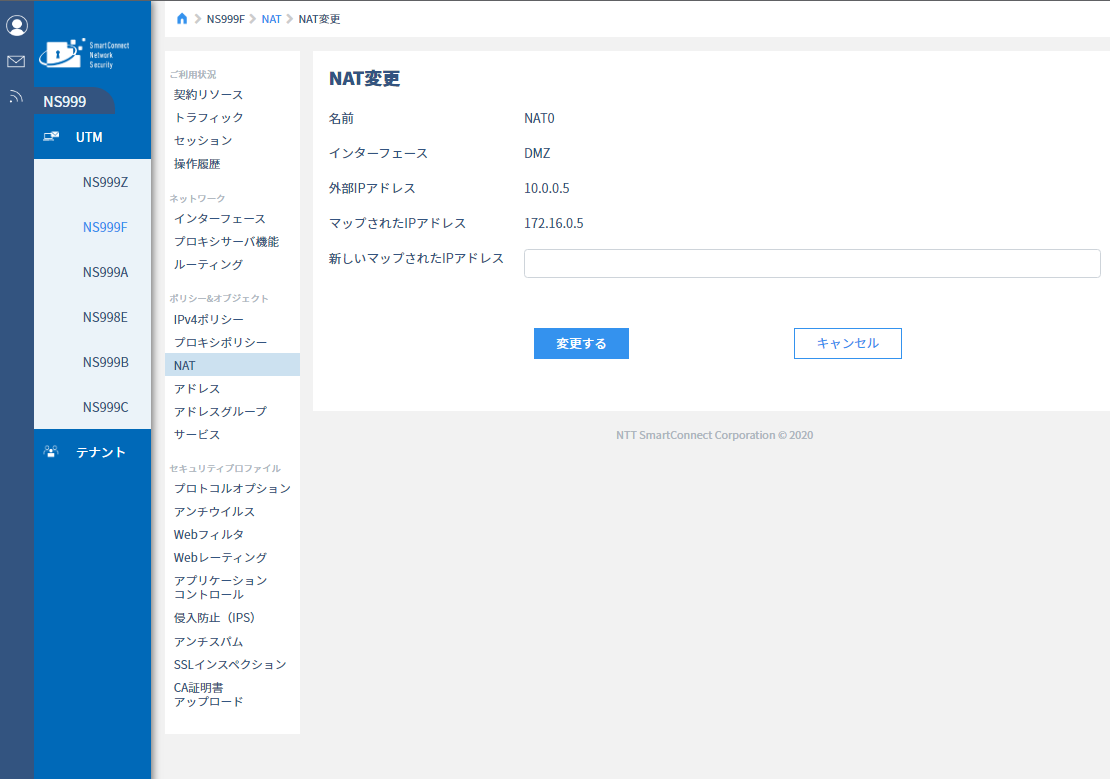Open アドレスグループ page
This screenshot has width=1110, height=779.
[x=220, y=411]
